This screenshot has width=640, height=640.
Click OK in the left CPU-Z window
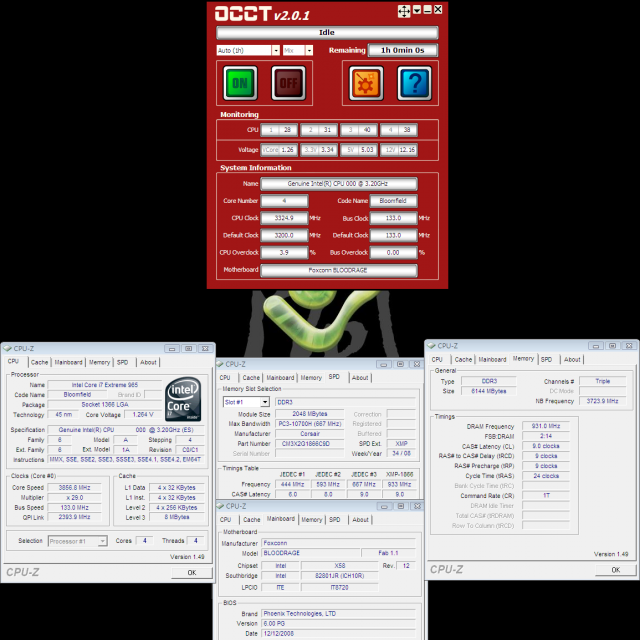(x=192, y=573)
